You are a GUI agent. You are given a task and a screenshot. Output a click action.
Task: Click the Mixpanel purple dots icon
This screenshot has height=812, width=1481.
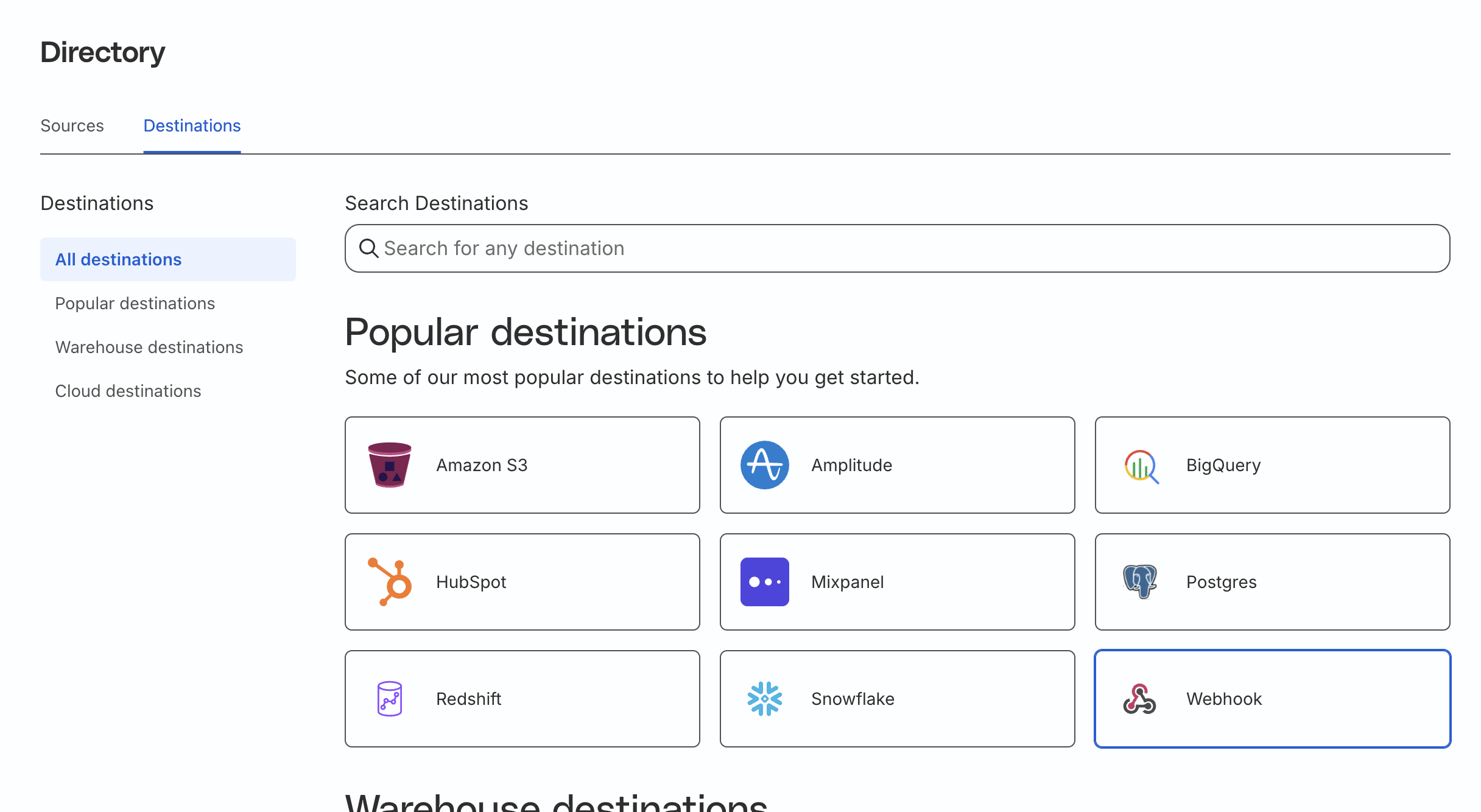pos(765,582)
